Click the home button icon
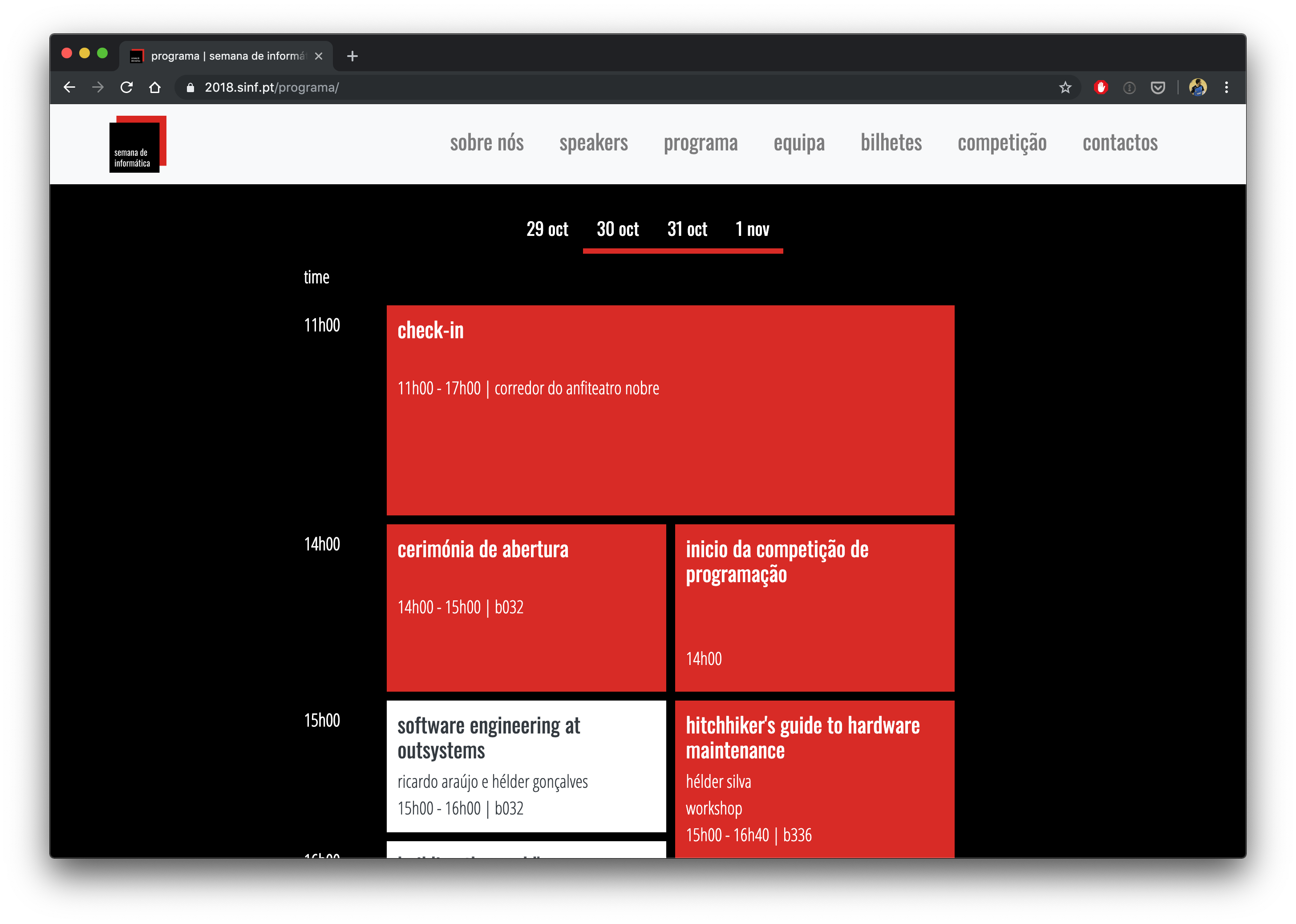This screenshot has height=924, width=1296. pyautogui.click(x=155, y=87)
